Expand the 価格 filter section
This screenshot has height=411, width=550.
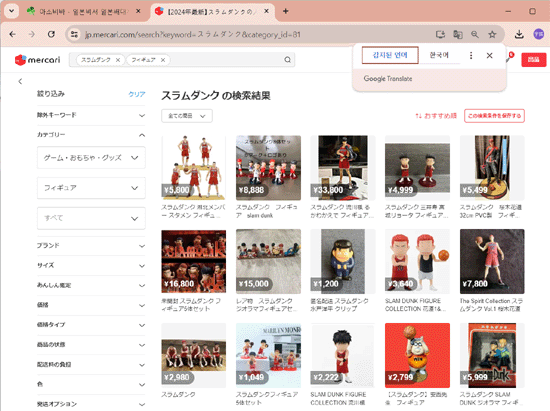coord(91,305)
